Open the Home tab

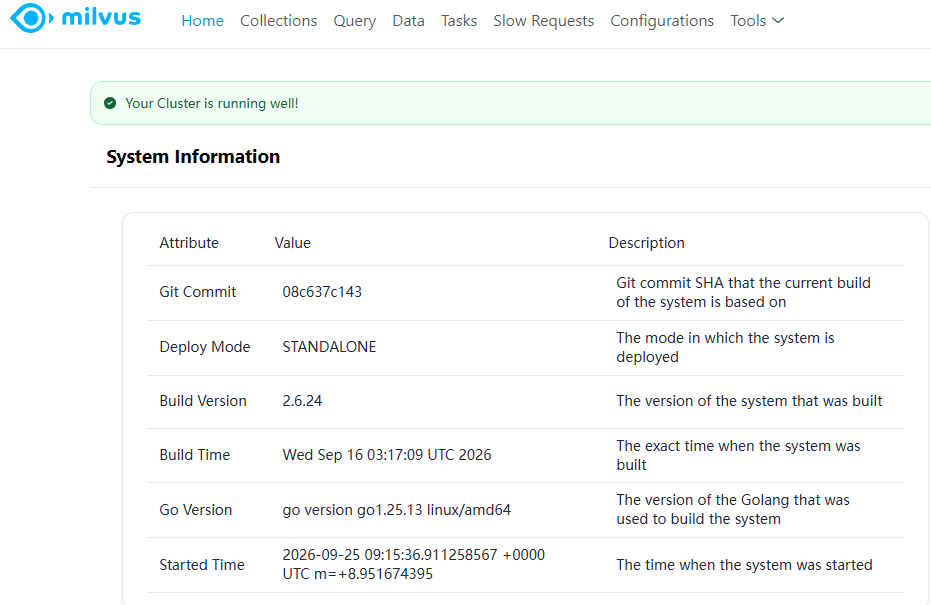pyautogui.click(x=202, y=21)
